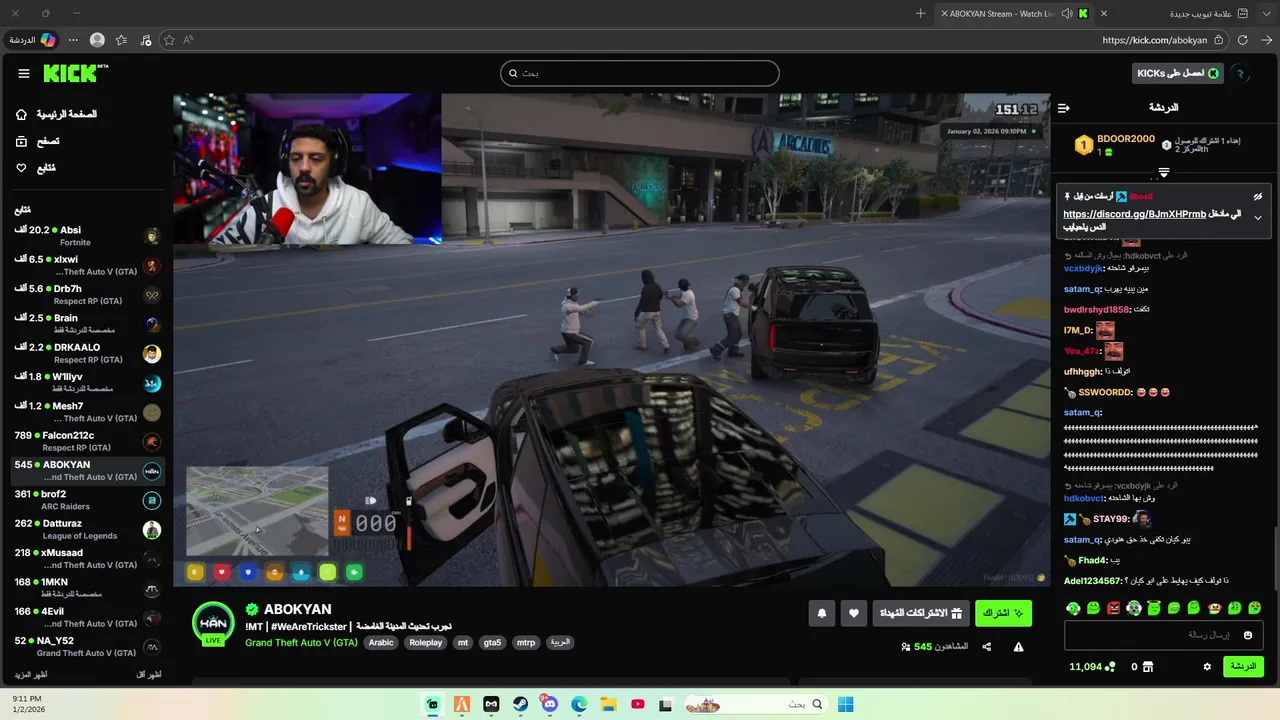Select brof2 ARC Raiders channel
1280x720 pixels.
pyautogui.click(x=88, y=500)
